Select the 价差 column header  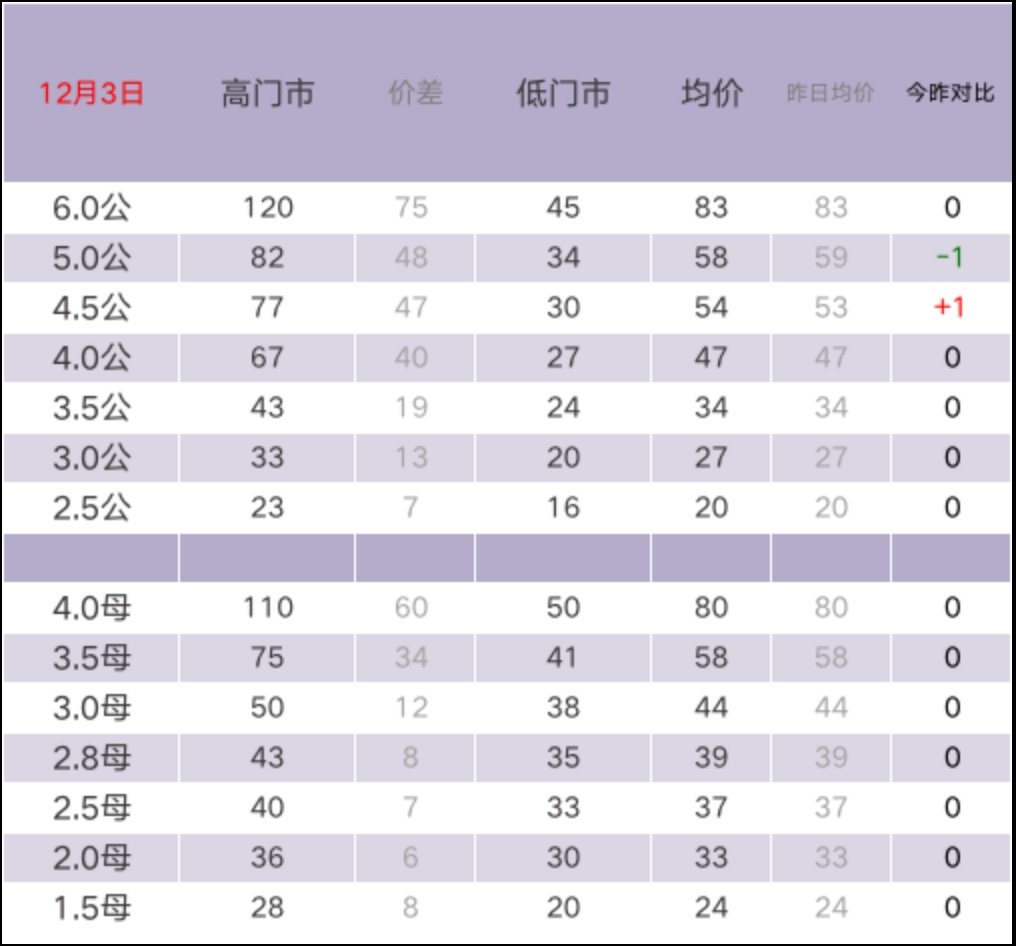tap(415, 93)
